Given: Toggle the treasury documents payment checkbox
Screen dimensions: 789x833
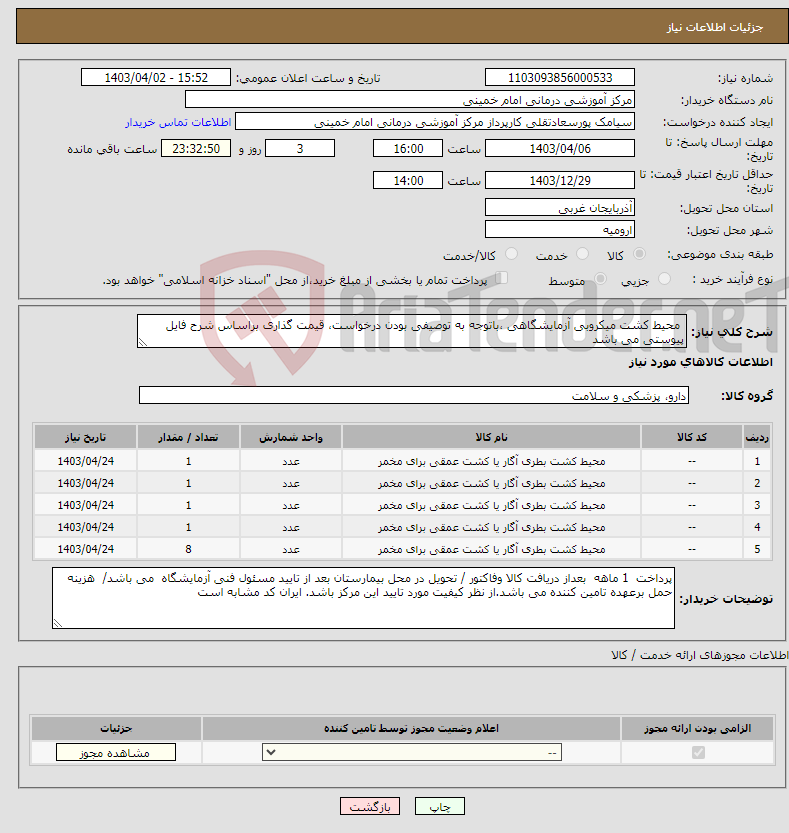Looking at the screenshot, I should coord(501,278).
